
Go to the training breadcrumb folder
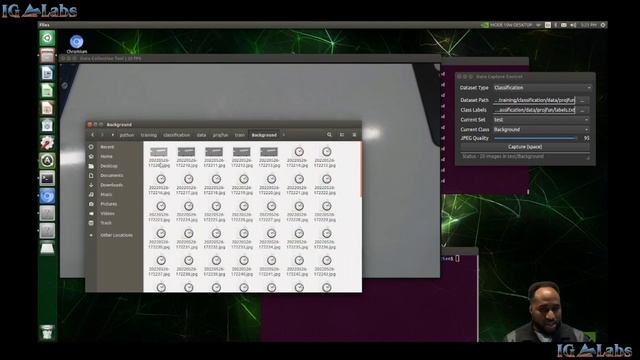point(149,135)
